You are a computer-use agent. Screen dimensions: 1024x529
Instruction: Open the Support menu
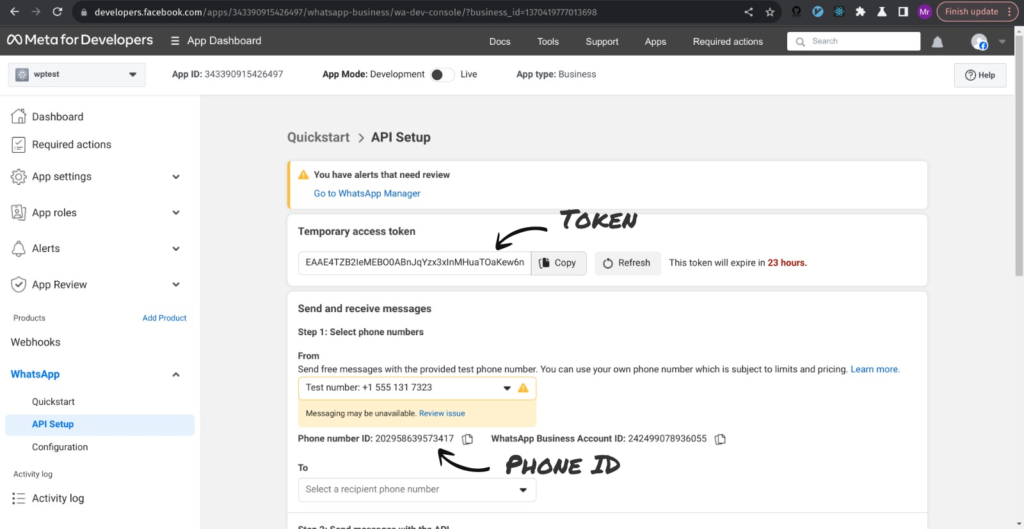coord(602,42)
